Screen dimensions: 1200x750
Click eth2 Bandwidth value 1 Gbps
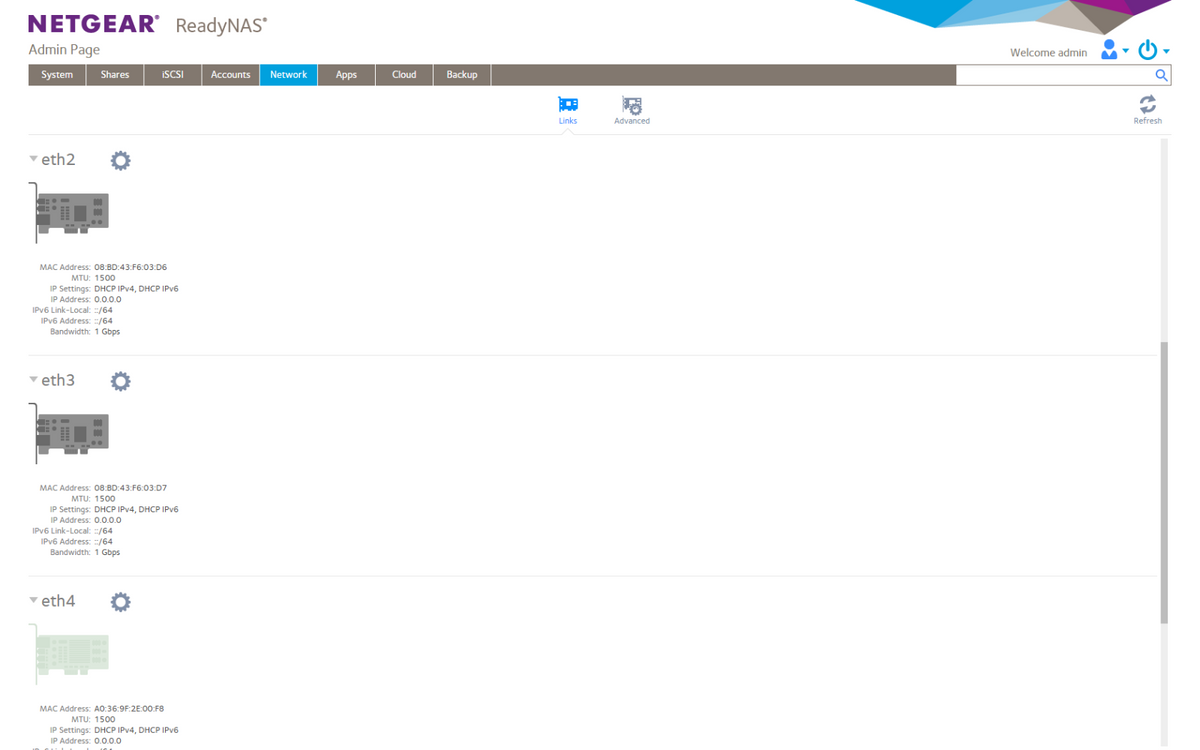pyautogui.click(x=107, y=331)
